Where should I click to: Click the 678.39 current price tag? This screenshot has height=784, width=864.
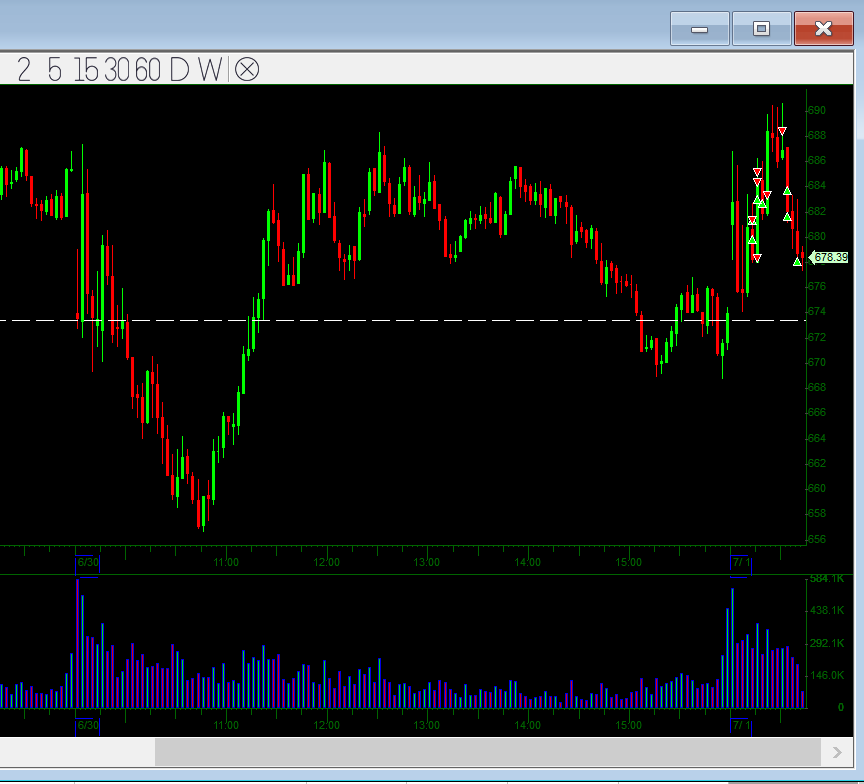(x=830, y=257)
